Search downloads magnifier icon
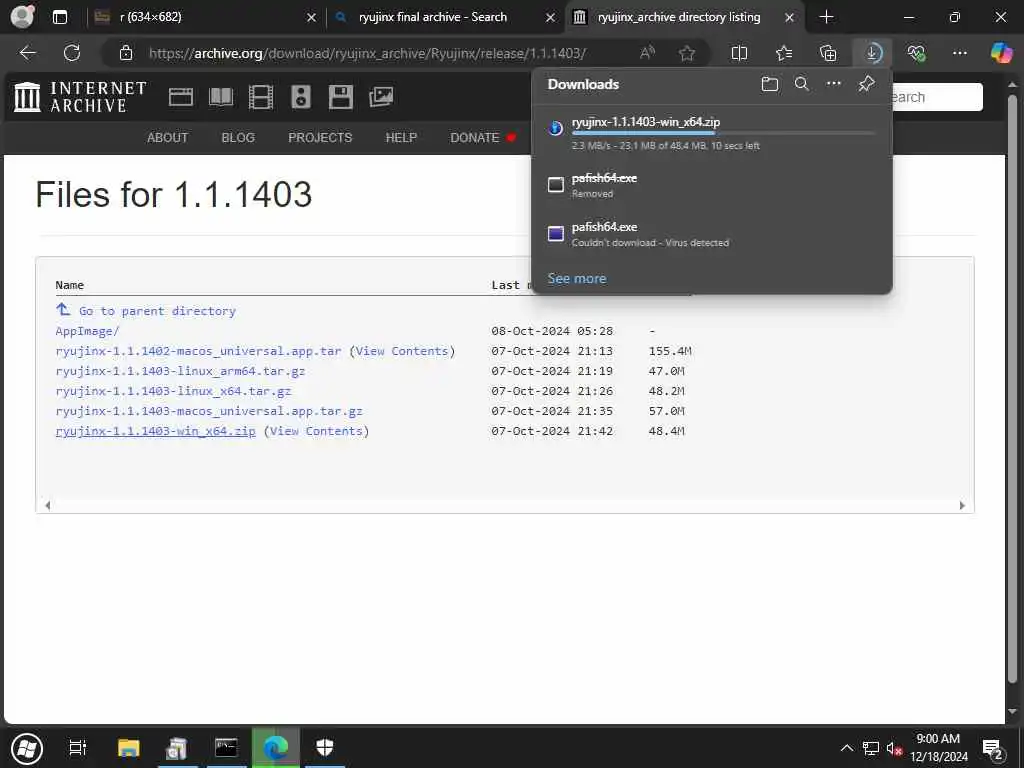 point(801,84)
